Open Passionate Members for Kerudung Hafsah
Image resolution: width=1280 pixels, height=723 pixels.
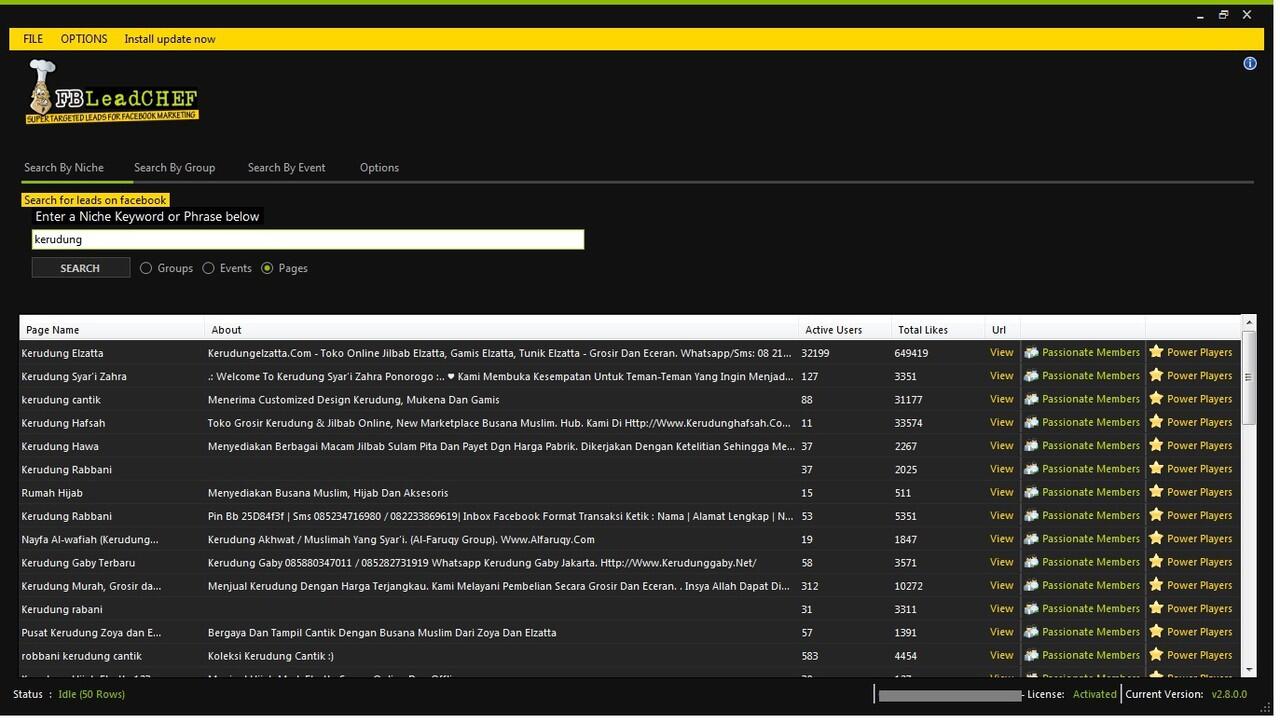[1082, 422]
